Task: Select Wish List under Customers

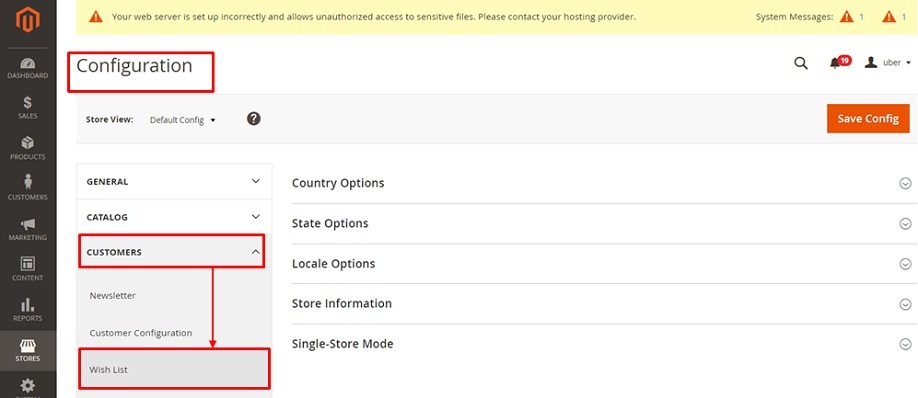Action: click(x=174, y=369)
